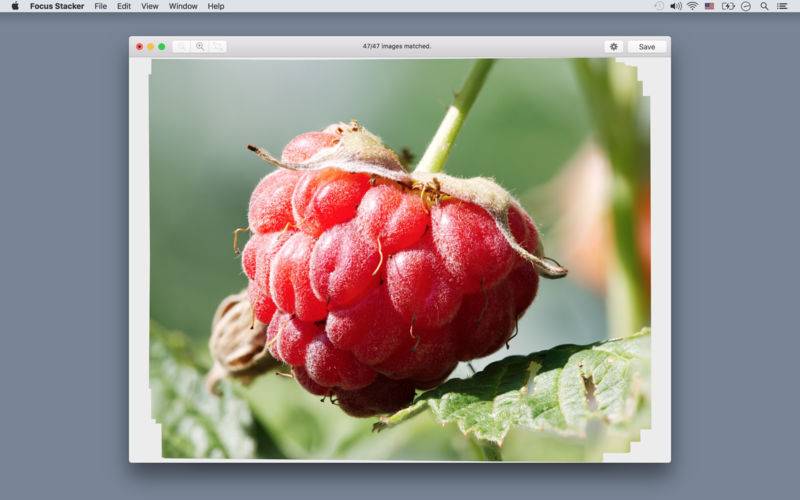Viewport: 800px width, 500px height.
Task: Open stacking settings via the gear icon
Action: (x=614, y=46)
